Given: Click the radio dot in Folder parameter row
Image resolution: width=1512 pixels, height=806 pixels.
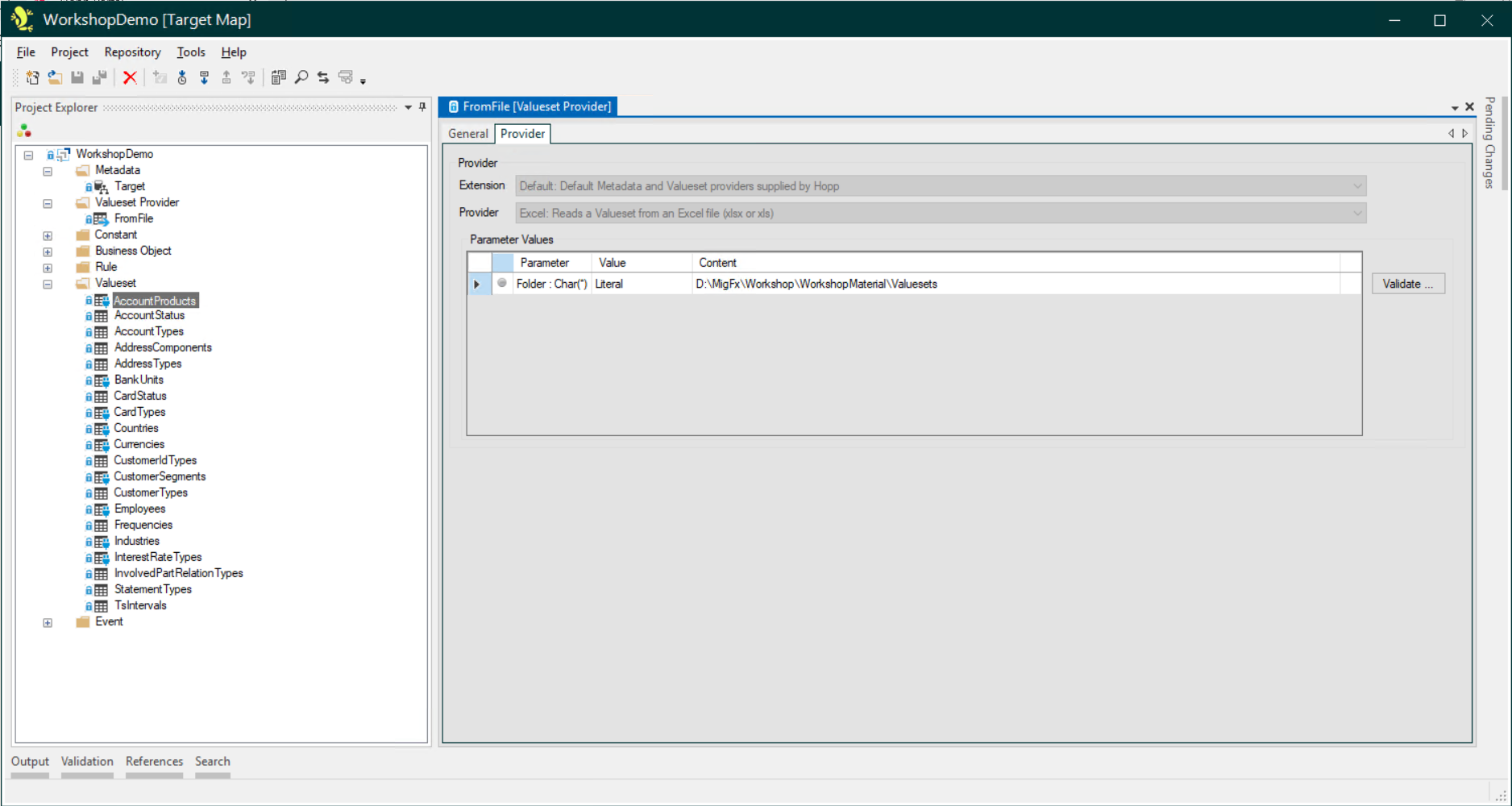Looking at the screenshot, I should pos(502,284).
